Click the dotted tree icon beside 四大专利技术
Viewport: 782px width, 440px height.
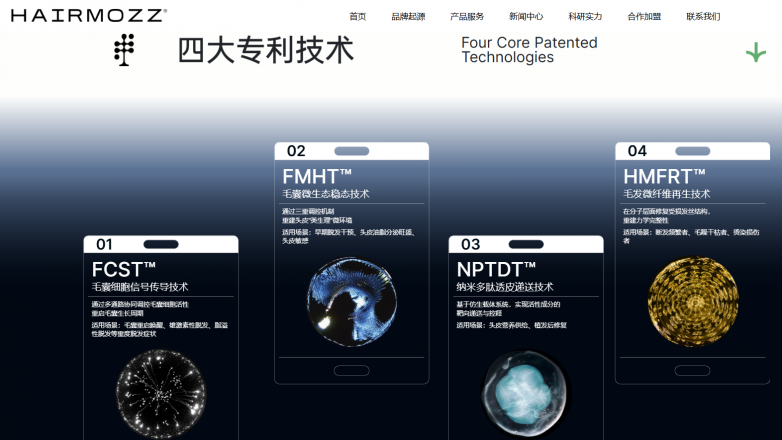click(x=124, y=50)
